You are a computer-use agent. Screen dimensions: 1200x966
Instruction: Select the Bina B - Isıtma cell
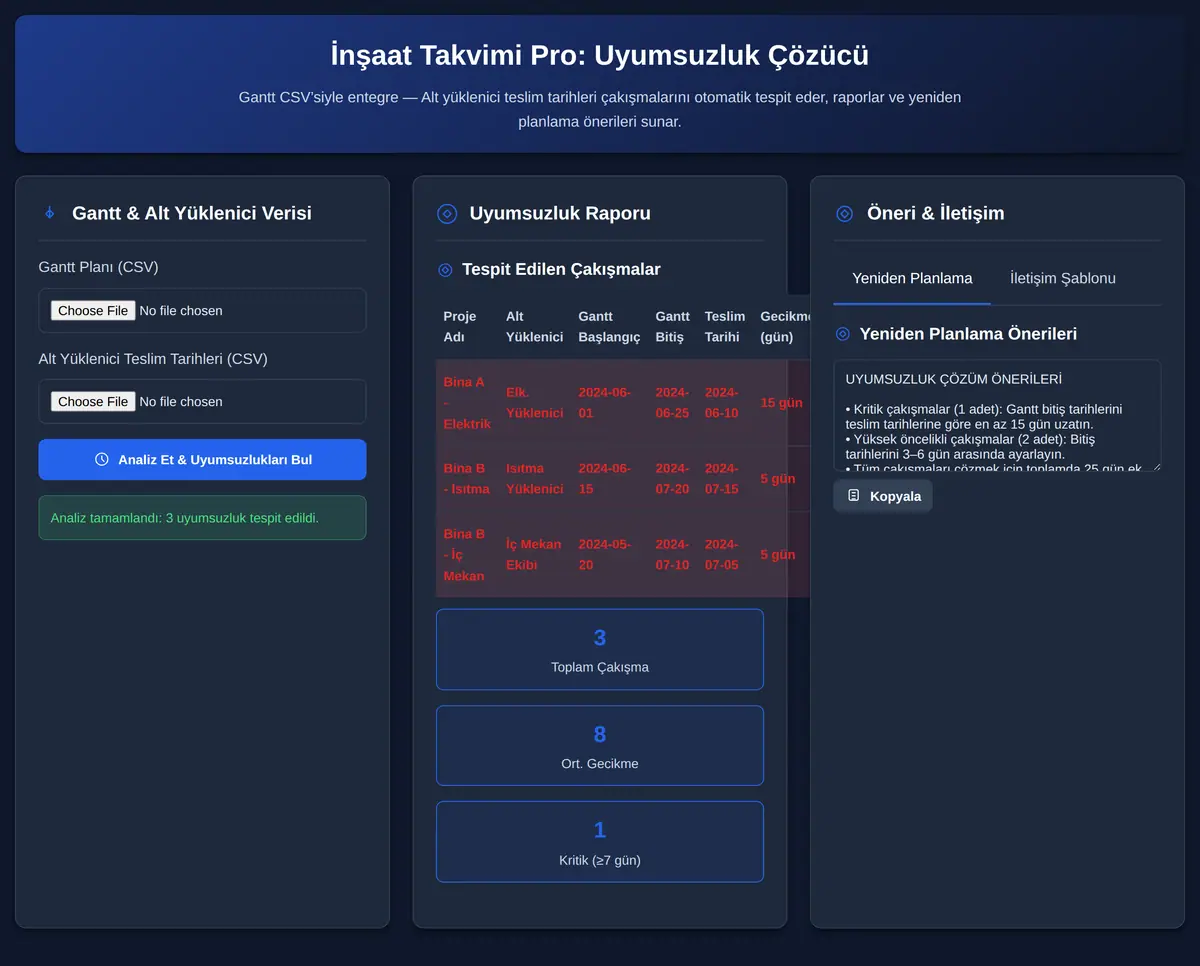coord(467,479)
